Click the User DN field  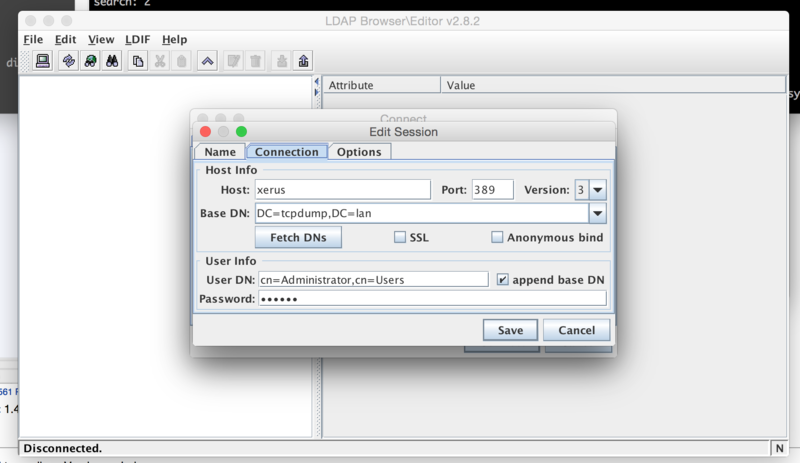click(x=373, y=280)
